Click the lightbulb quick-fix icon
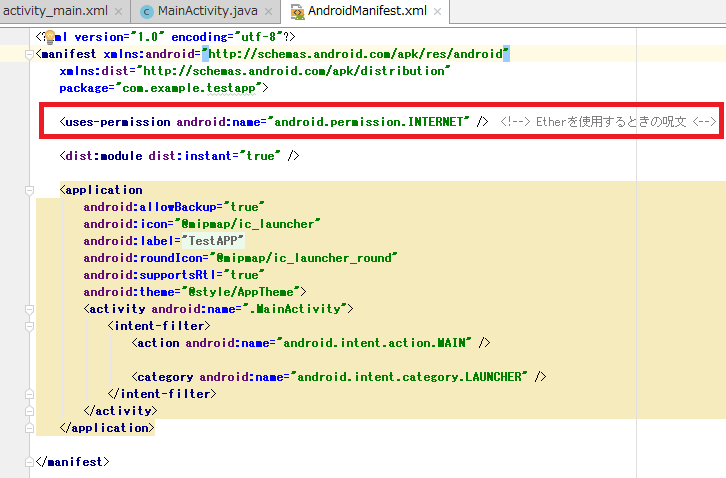726x478 pixels. [46, 38]
